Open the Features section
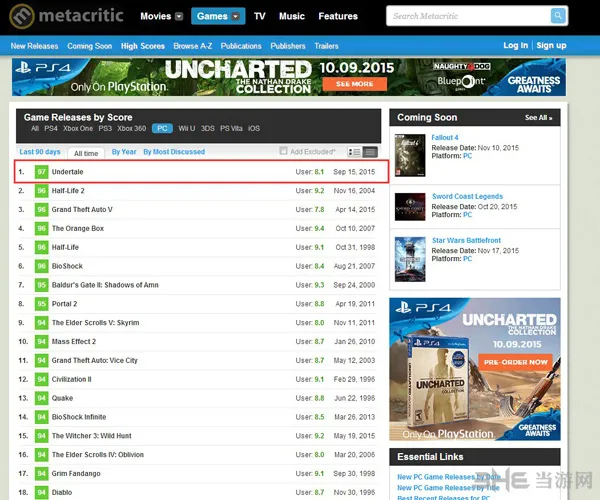Image resolution: width=600 pixels, height=500 pixels. click(x=338, y=16)
